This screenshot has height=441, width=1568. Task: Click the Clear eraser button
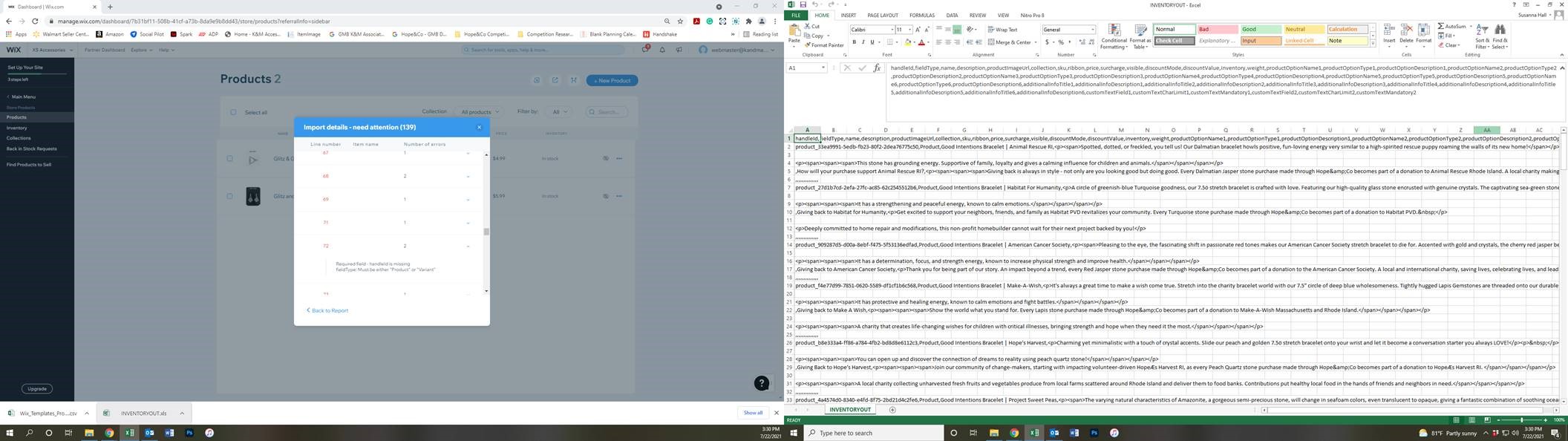pos(1448,45)
